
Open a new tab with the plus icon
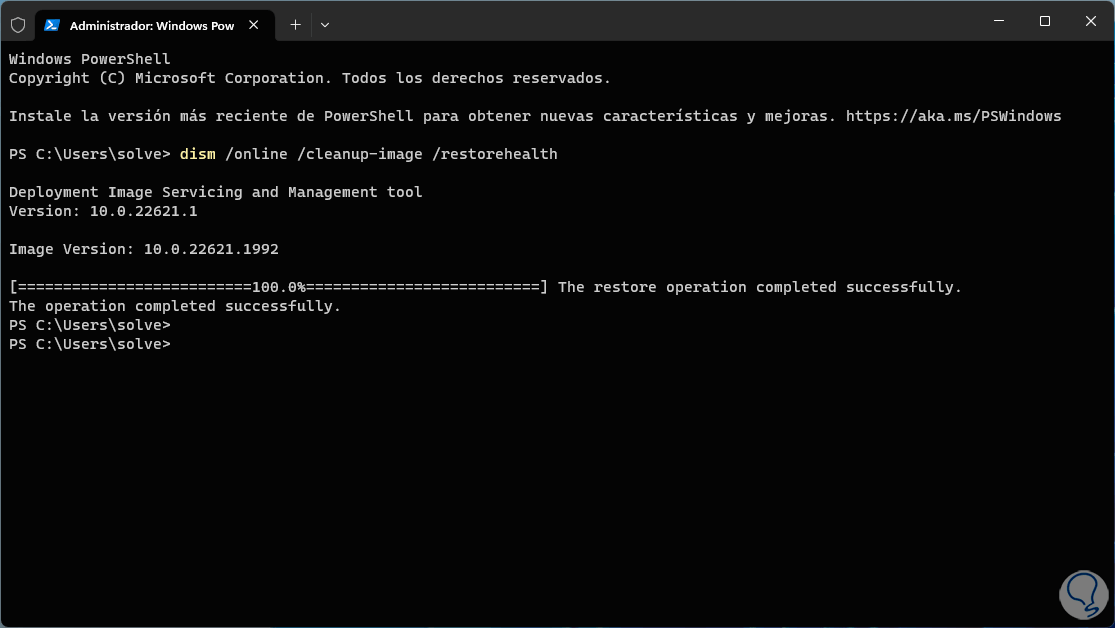coord(295,25)
